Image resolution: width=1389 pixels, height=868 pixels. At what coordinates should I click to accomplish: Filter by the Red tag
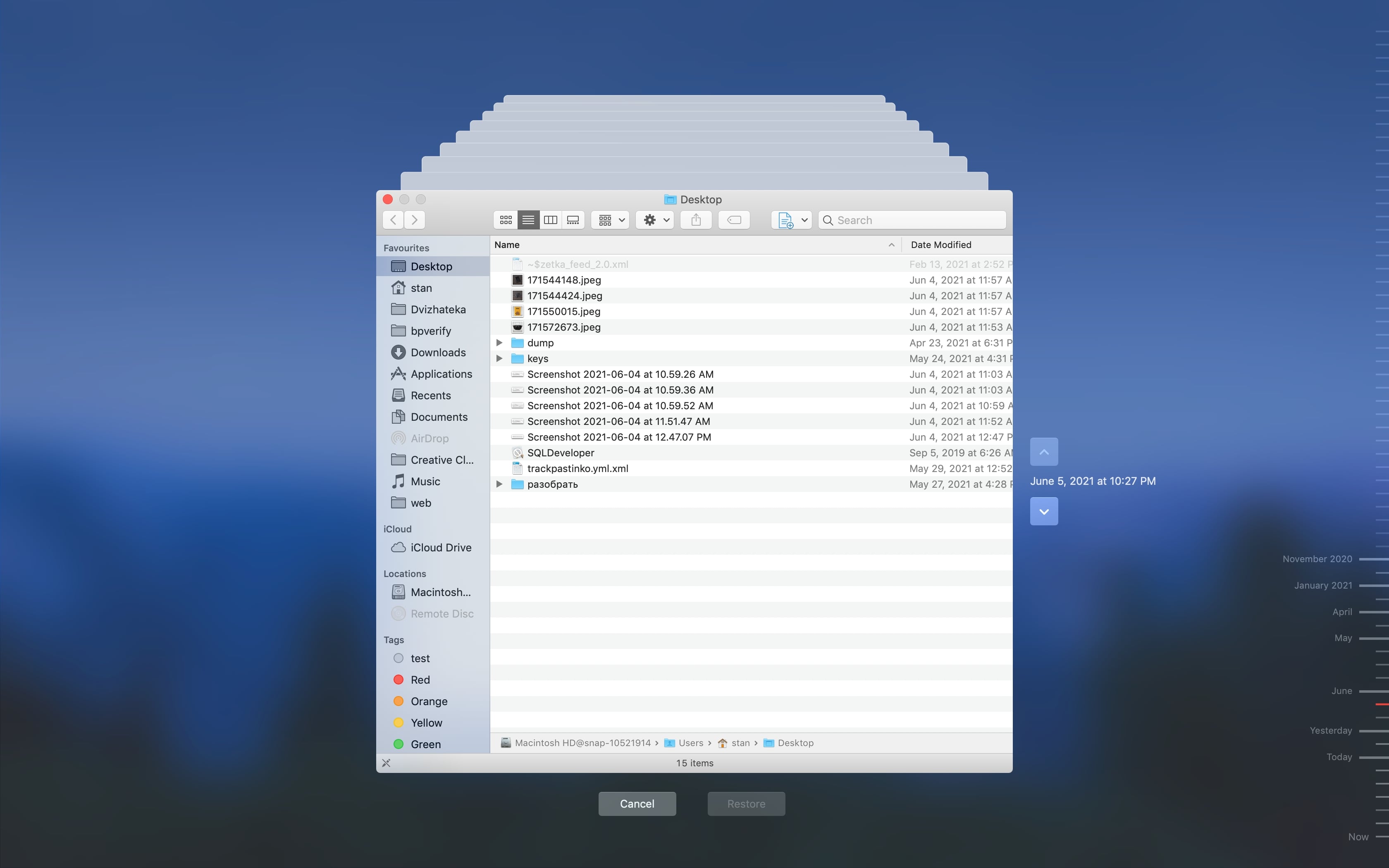[x=433, y=680]
